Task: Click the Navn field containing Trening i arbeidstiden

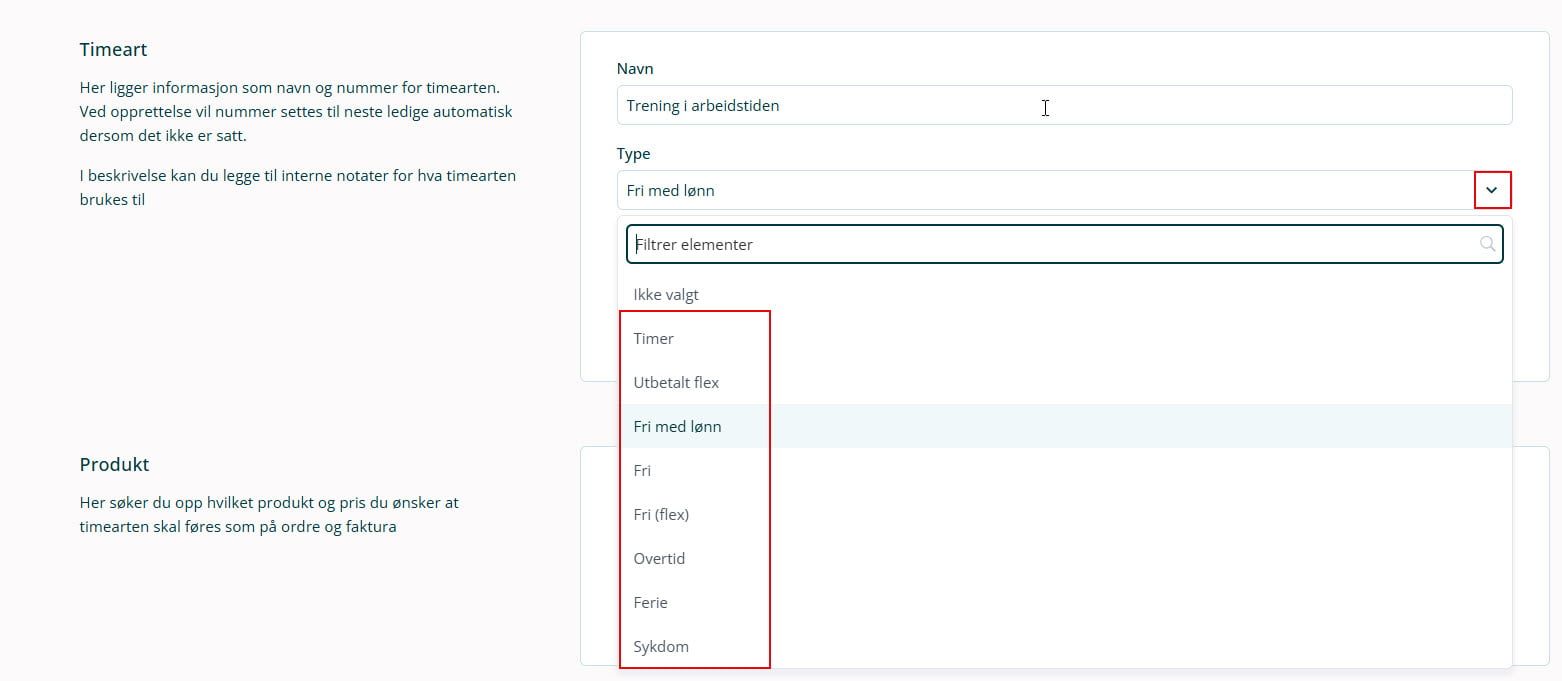Action: tap(1064, 105)
